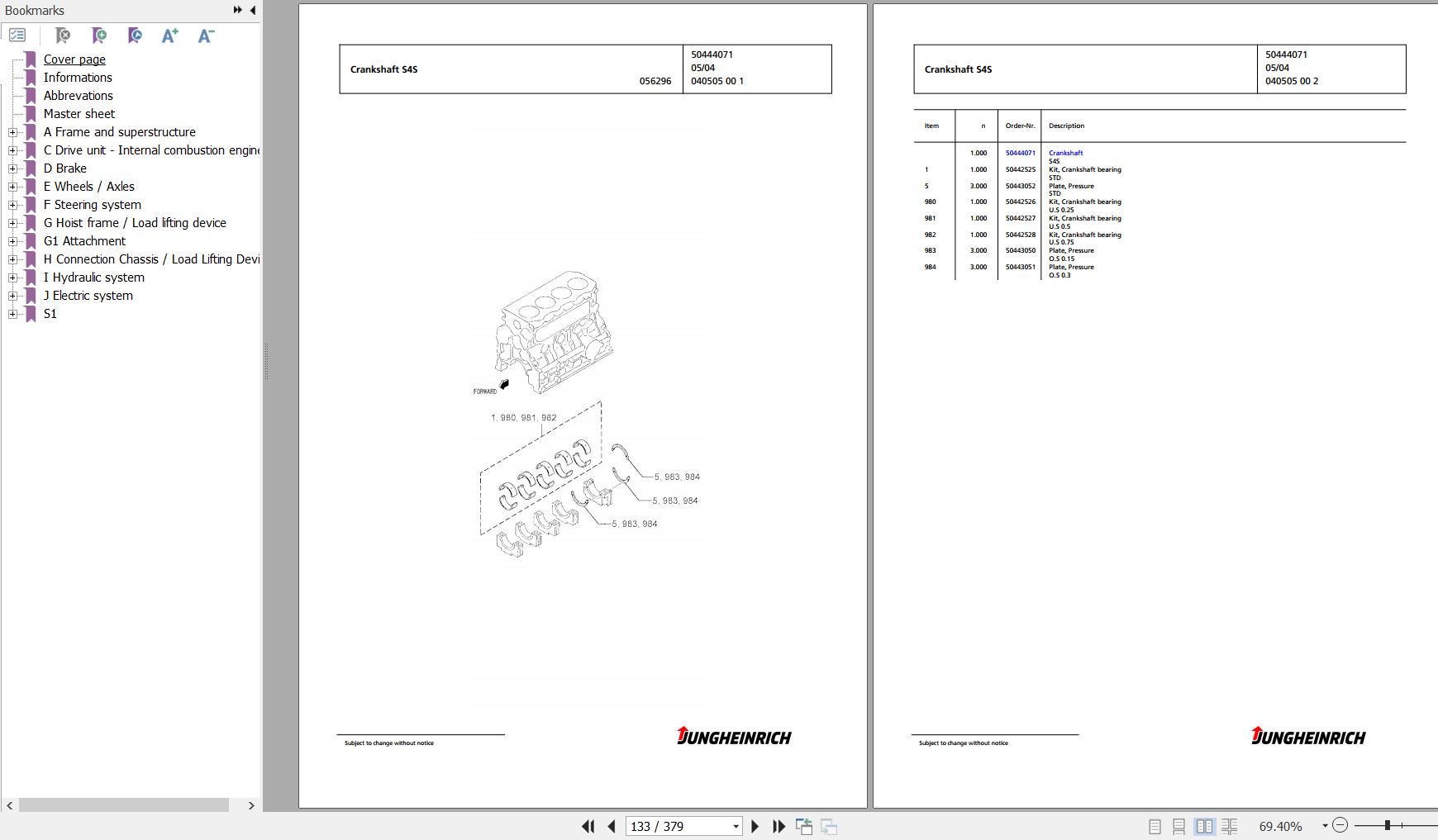1438x840 pixels.
Task: Expand the C Drive unit bookmark
Action: [x=12, y=150]
